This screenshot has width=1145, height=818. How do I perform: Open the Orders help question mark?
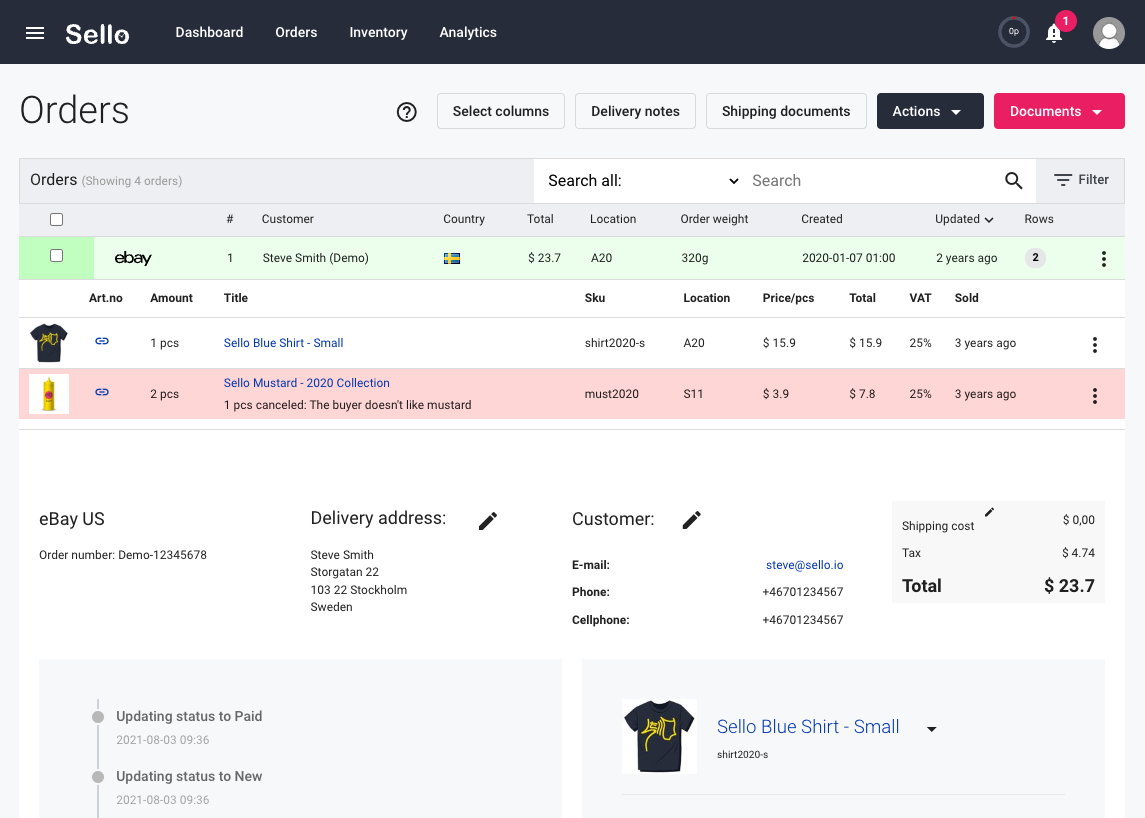click(407, 112)
